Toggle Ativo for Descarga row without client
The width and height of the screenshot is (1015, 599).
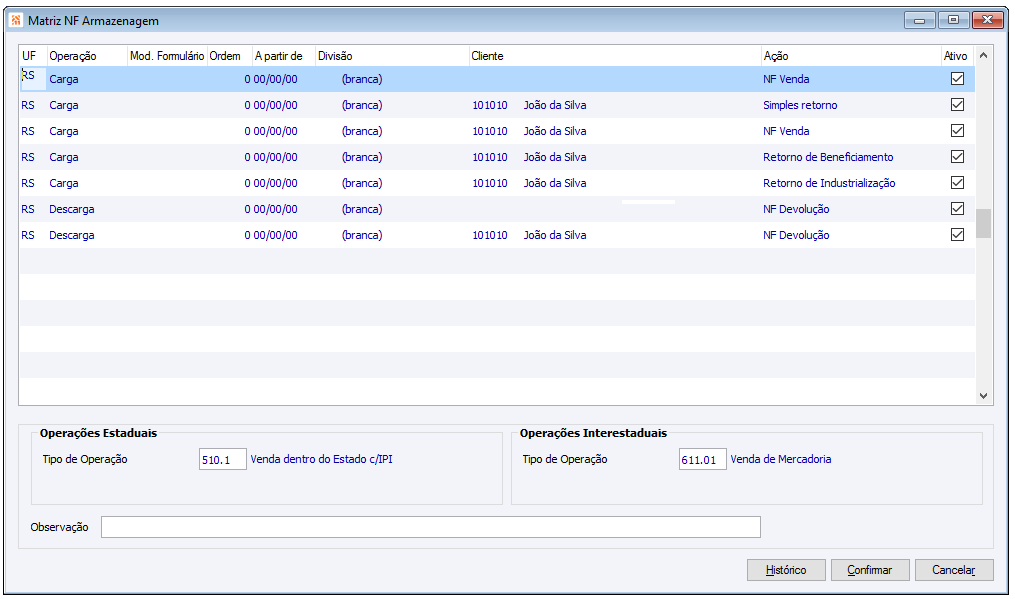[957, 209]
